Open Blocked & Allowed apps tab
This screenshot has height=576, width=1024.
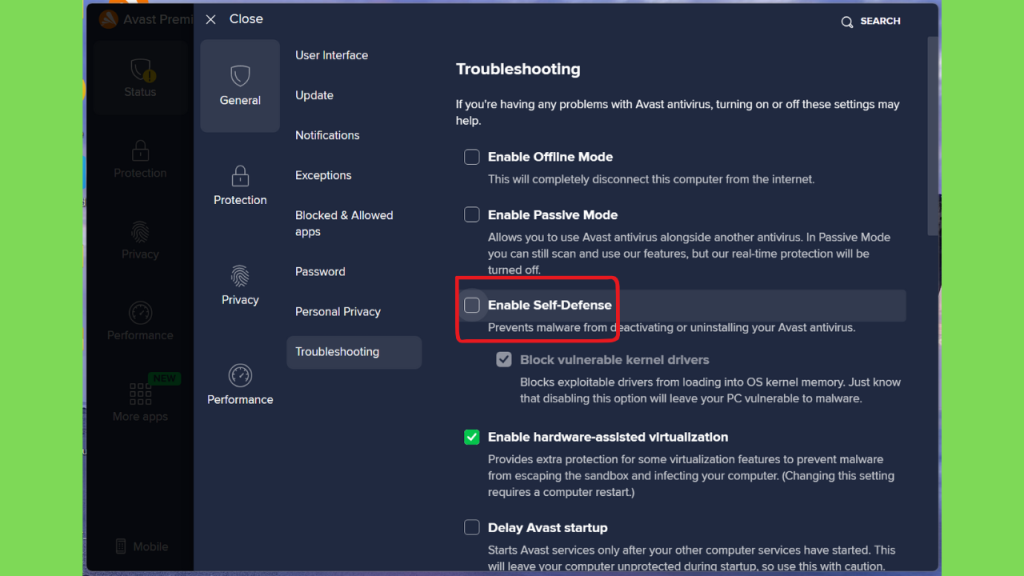[344, 223]
